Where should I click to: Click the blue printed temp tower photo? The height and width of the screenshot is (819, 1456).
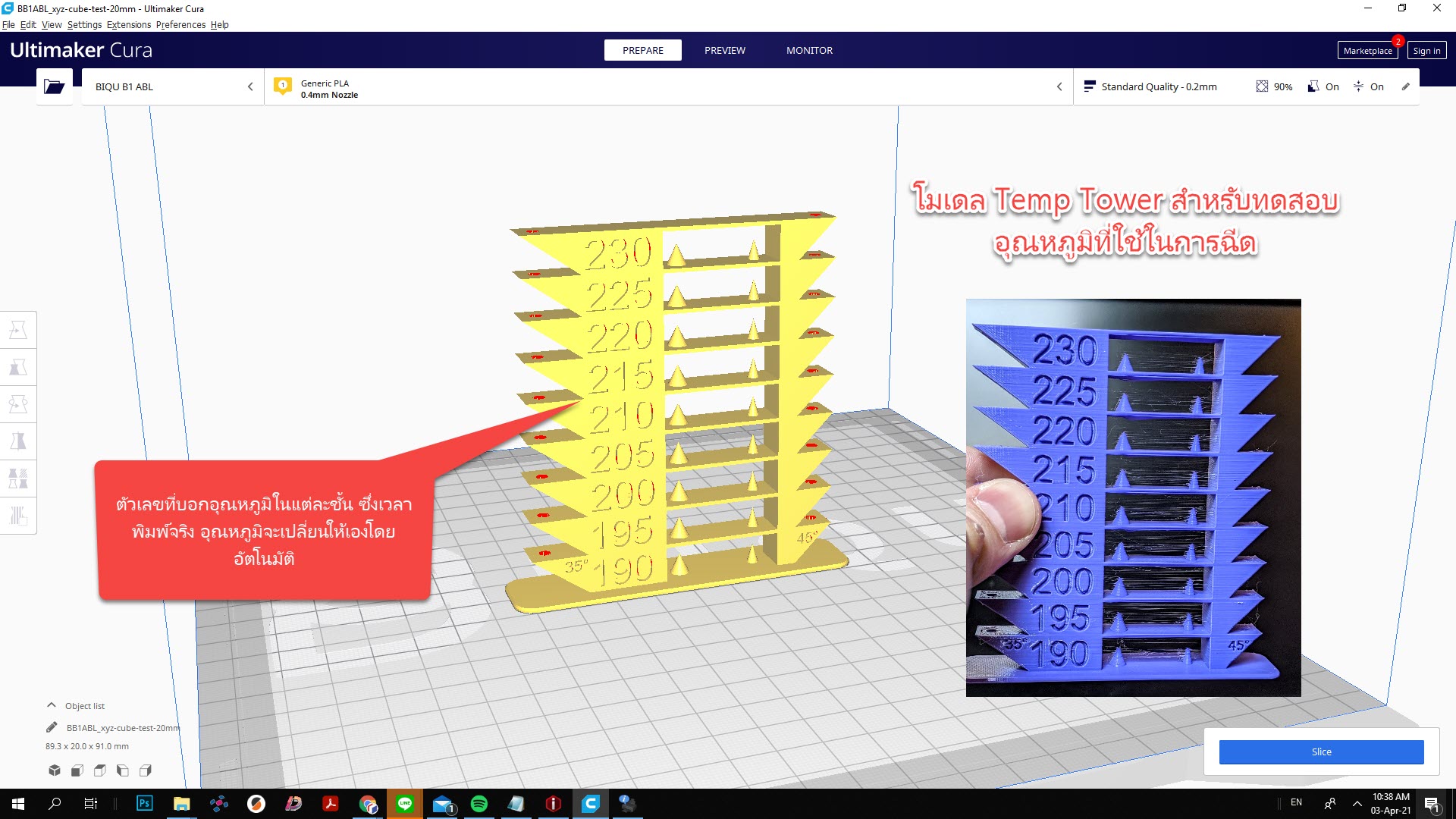tap(1133, 497)
